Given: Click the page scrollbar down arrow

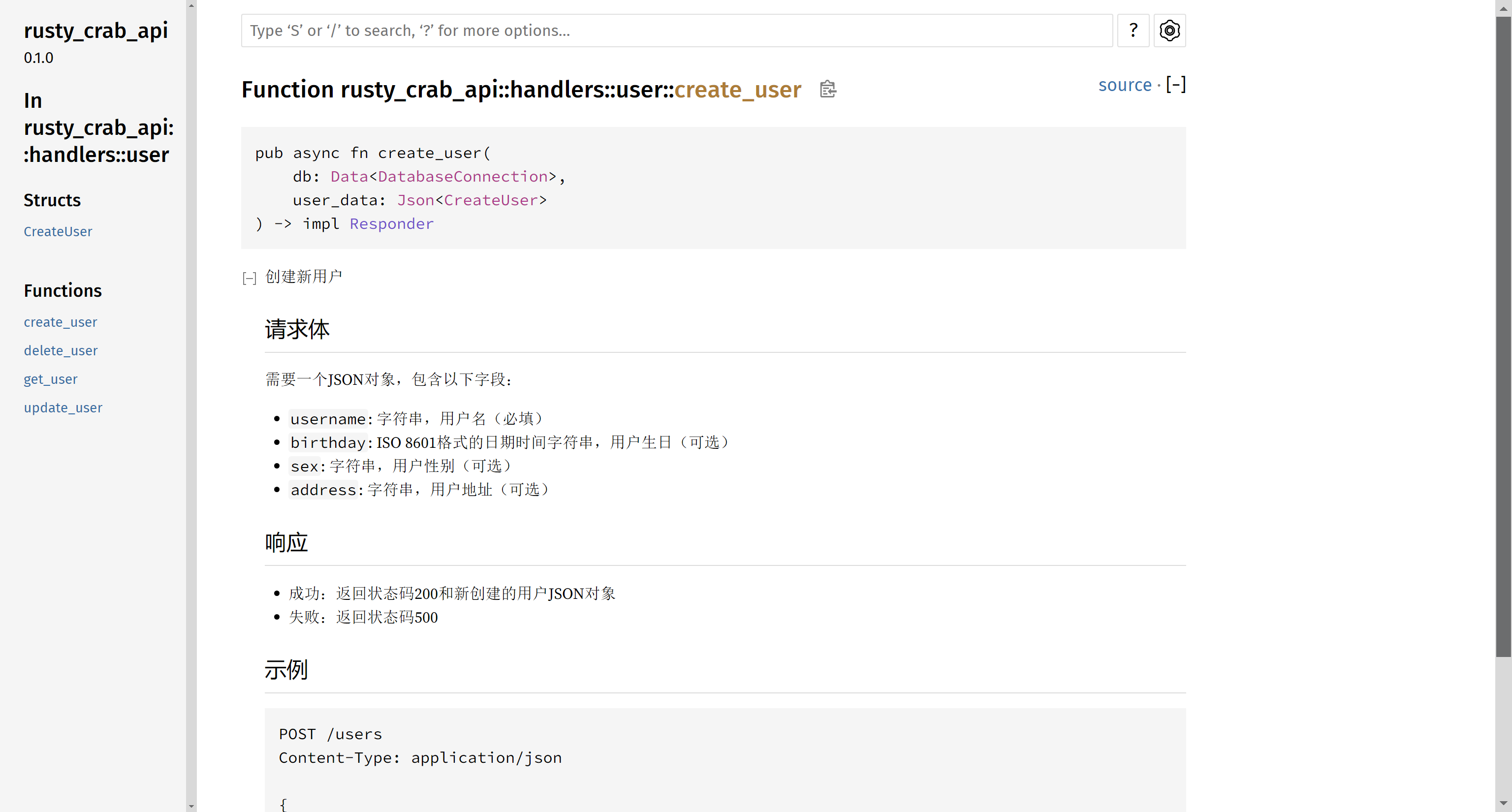Looking at the screenshot, I should coord(1503,803).
